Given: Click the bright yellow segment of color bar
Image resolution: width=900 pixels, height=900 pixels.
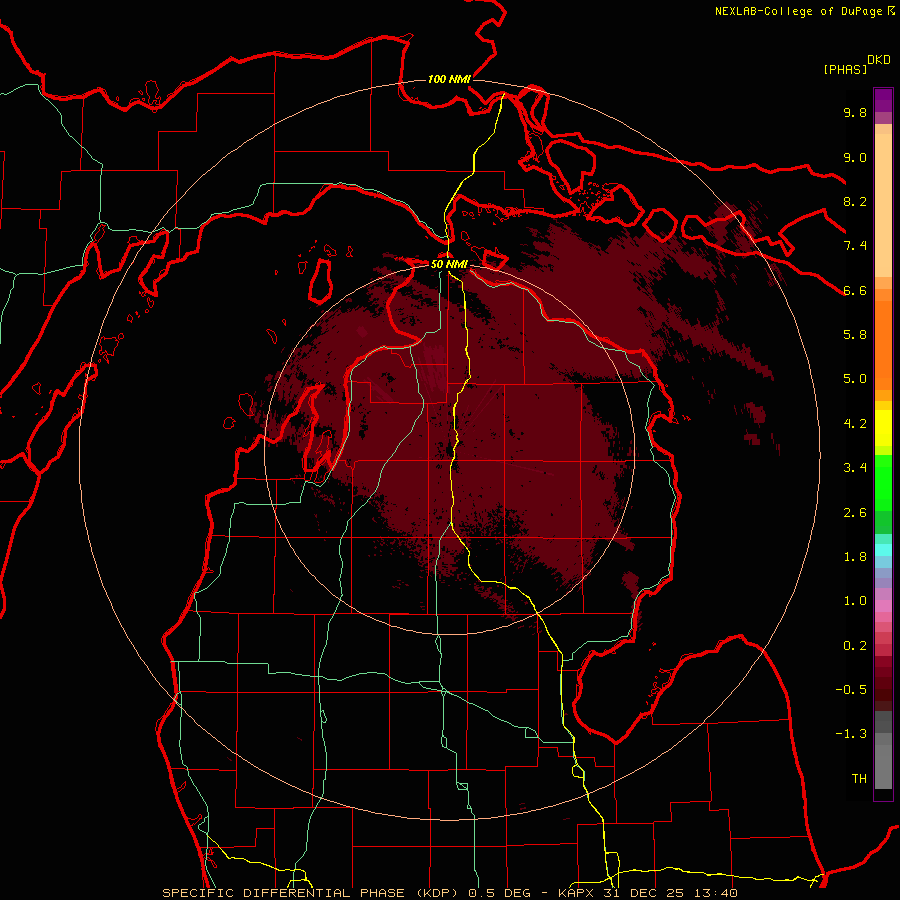Looking at the screenshot, I should (883, 428).
